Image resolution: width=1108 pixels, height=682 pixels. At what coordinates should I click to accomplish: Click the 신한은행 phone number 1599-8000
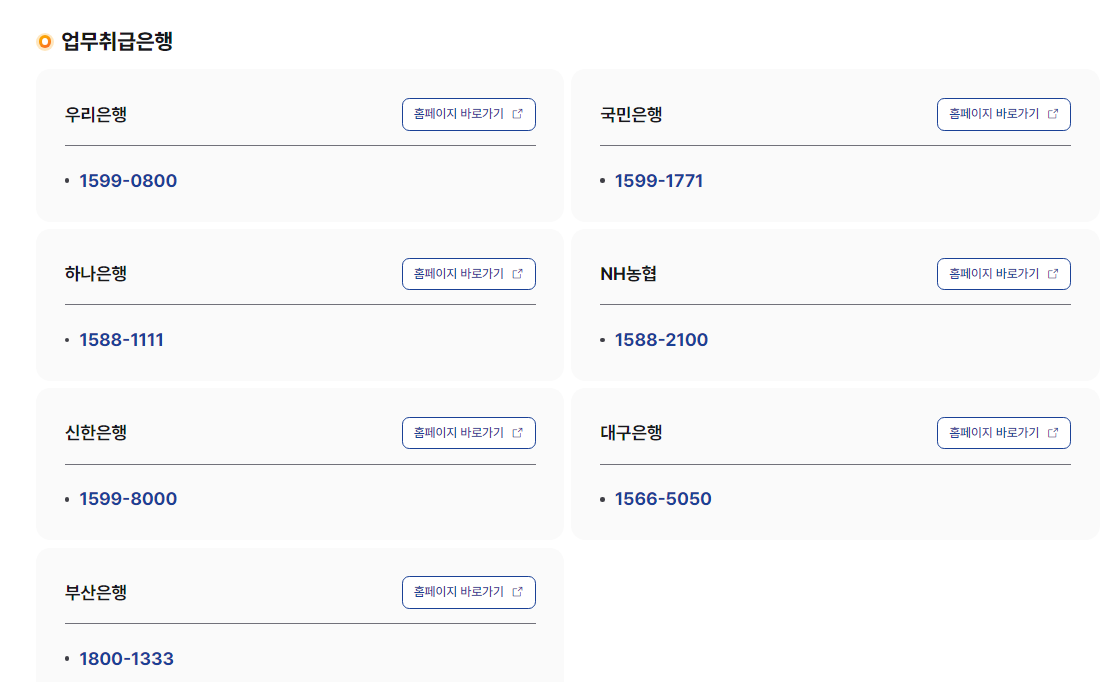click(x=127, y=499)
